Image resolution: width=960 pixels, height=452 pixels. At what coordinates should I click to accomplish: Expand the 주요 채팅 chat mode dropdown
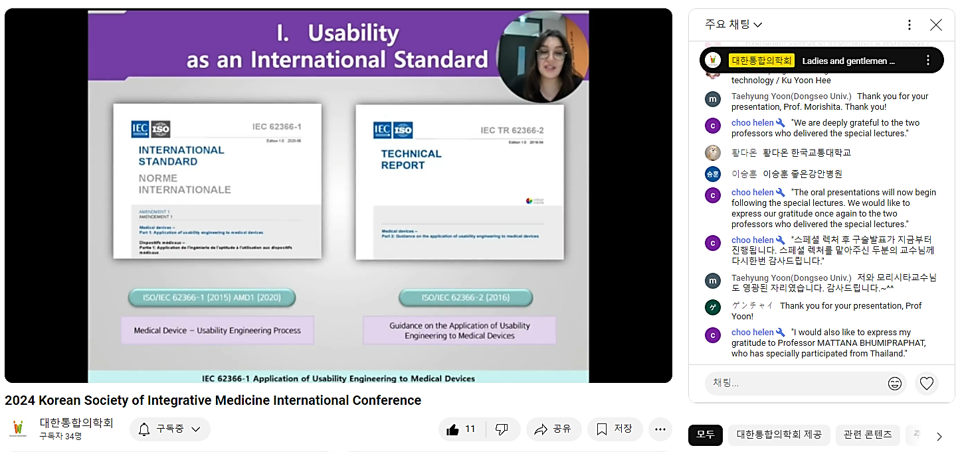coord(733,24)
